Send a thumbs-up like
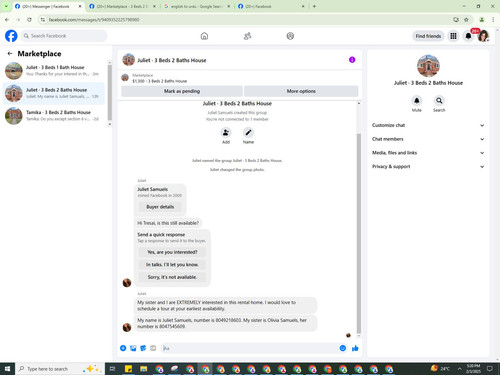Screen dimensions: 500x375 point(355,348)
